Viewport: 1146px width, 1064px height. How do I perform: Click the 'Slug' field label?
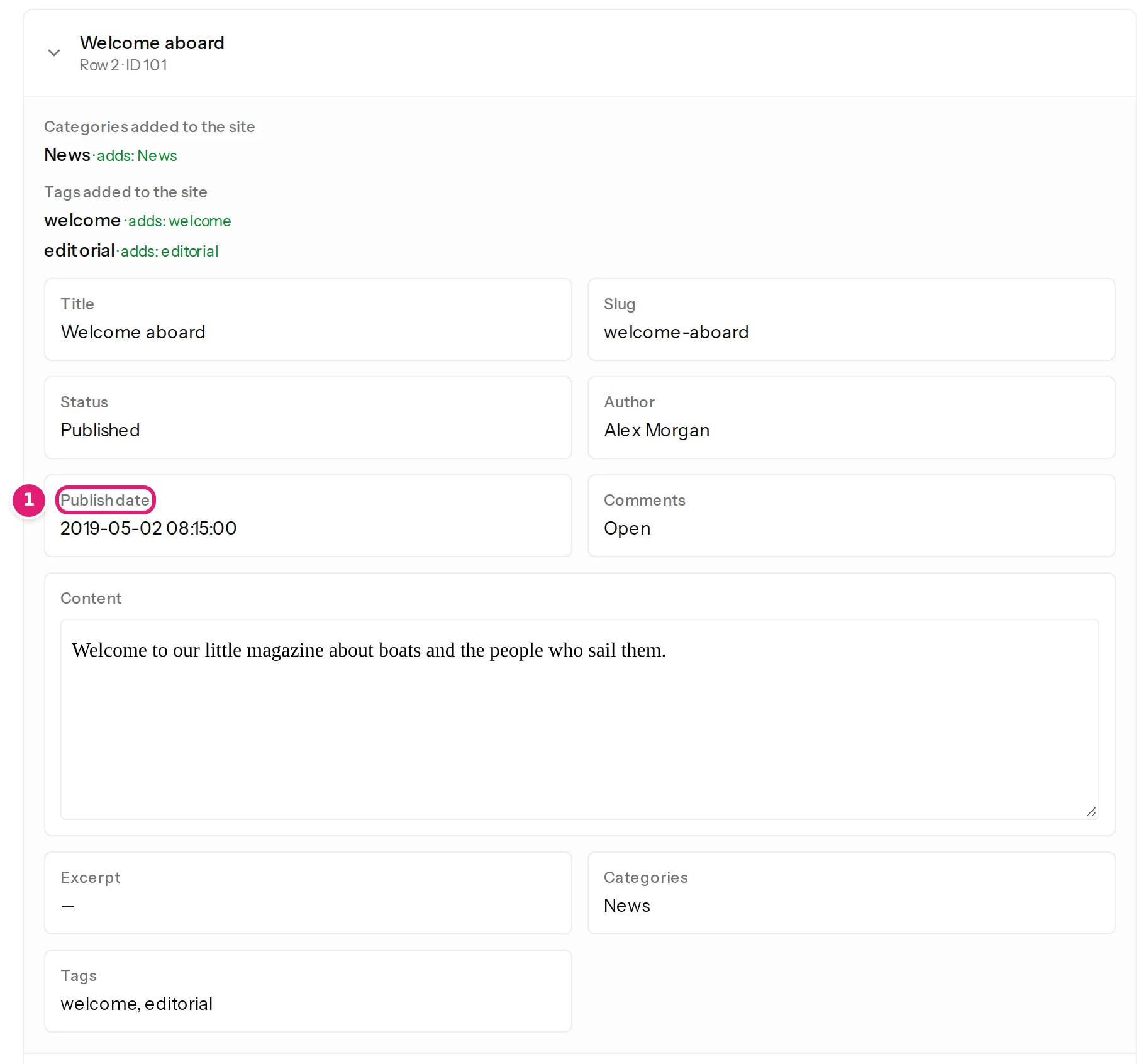pyautogui.click(x=620, y=304)
